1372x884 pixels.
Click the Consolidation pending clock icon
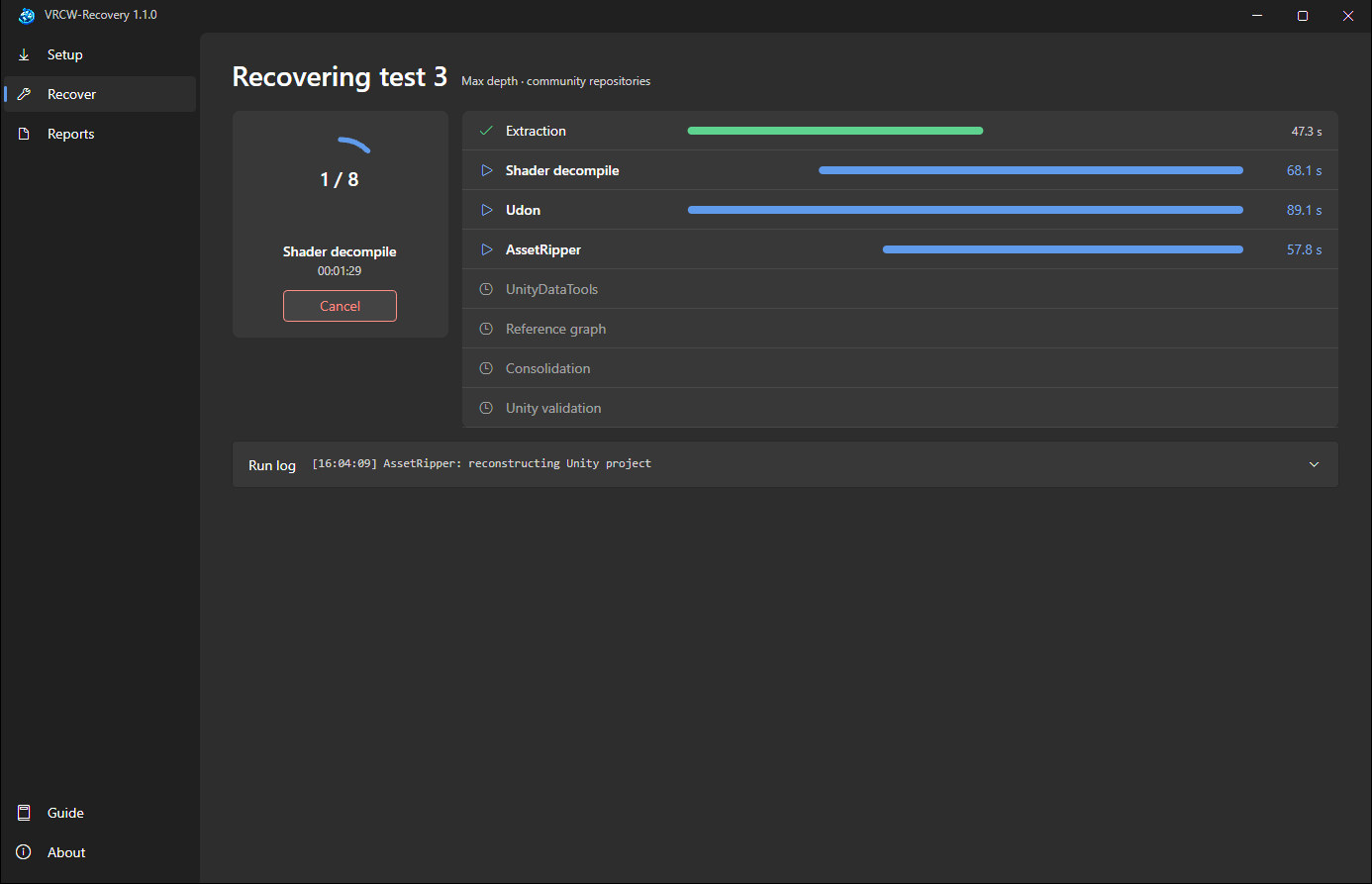click(486, 368)
